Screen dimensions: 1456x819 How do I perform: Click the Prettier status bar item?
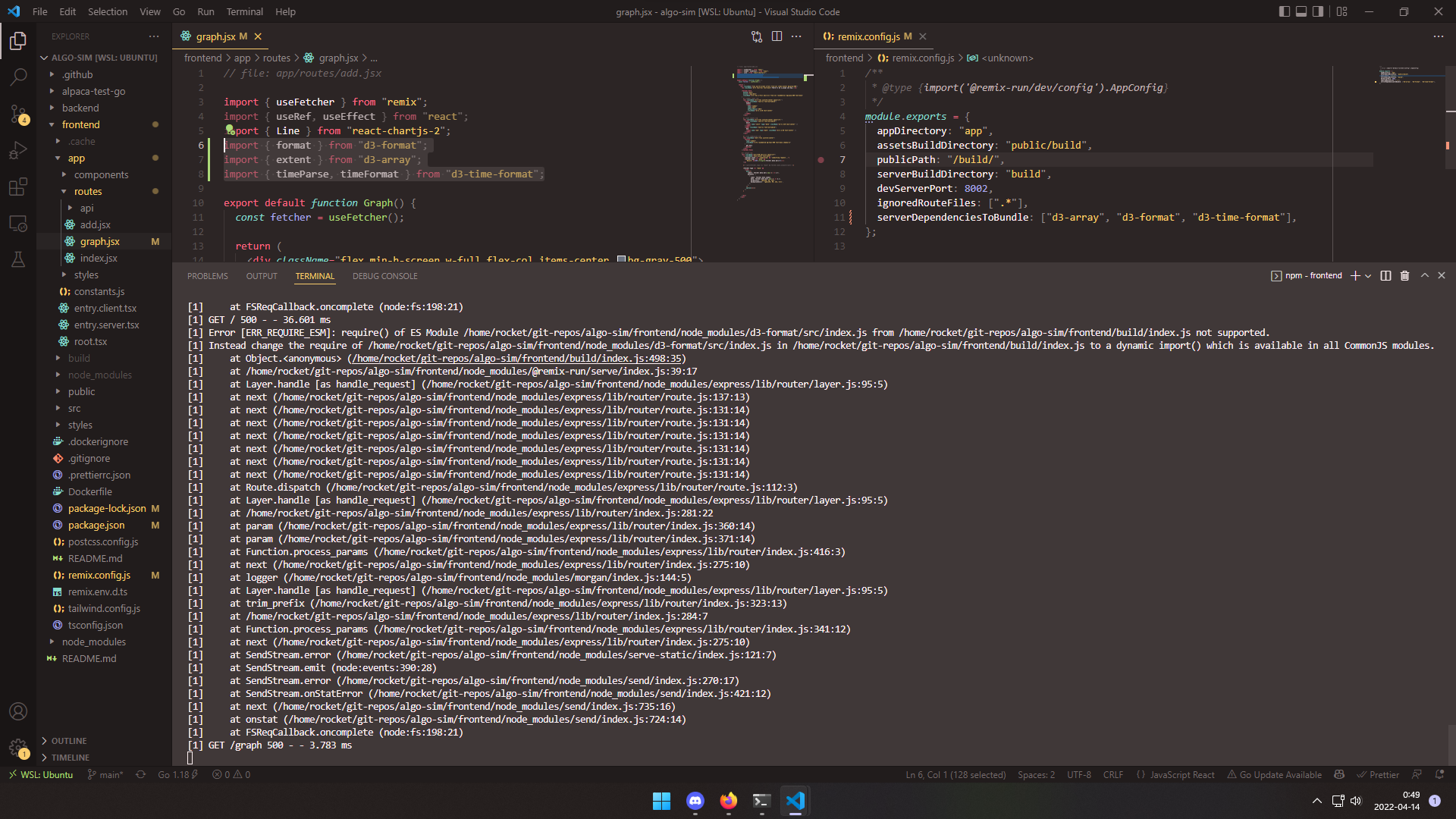coord(1378,774)
